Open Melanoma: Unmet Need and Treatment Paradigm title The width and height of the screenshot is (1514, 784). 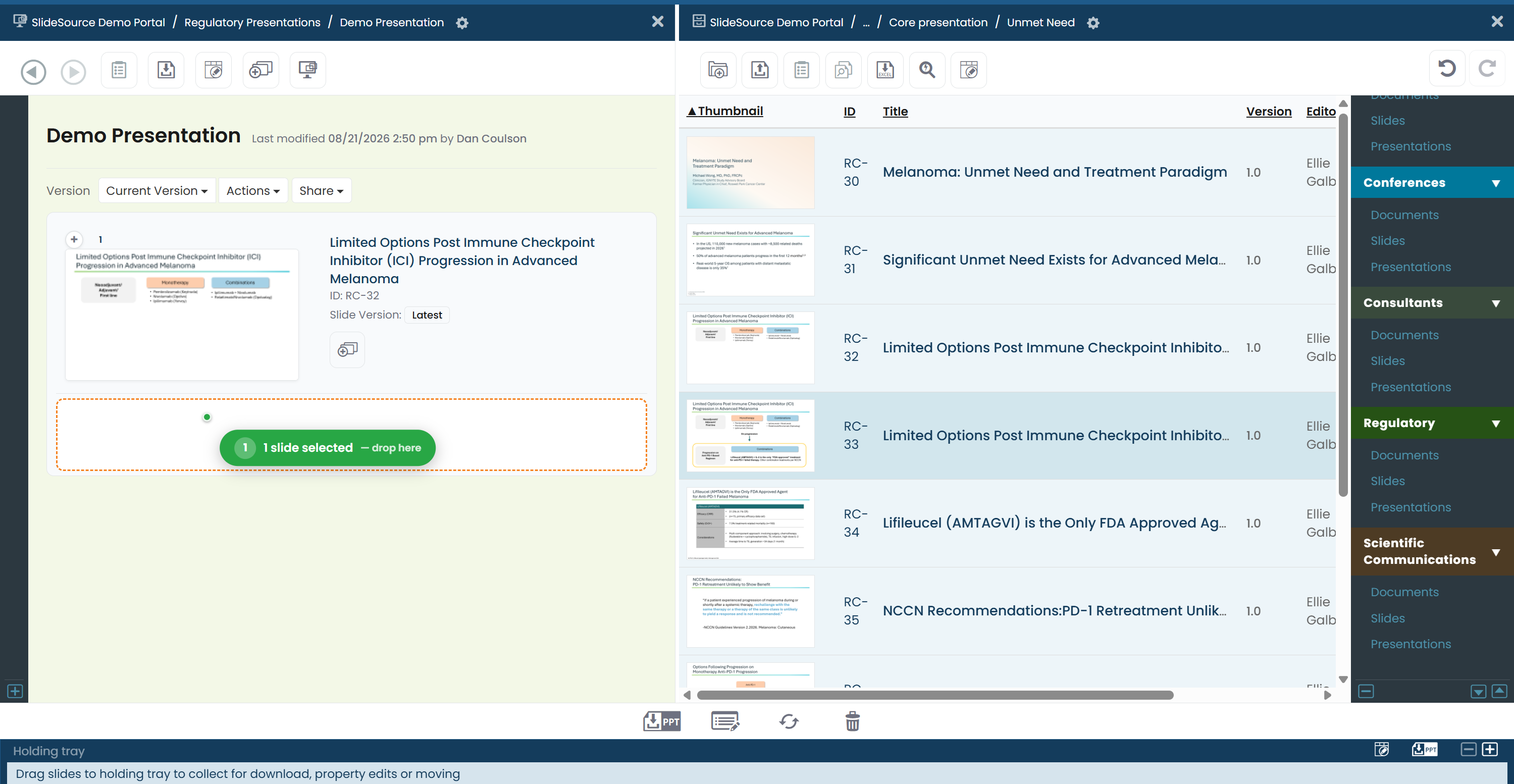point(1055,172)
